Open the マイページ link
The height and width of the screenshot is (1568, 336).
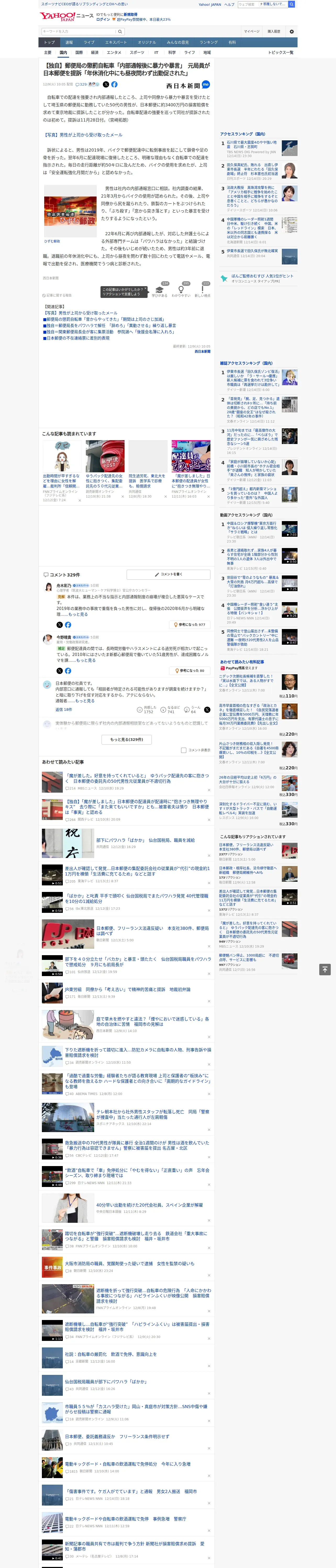(252, 31)
